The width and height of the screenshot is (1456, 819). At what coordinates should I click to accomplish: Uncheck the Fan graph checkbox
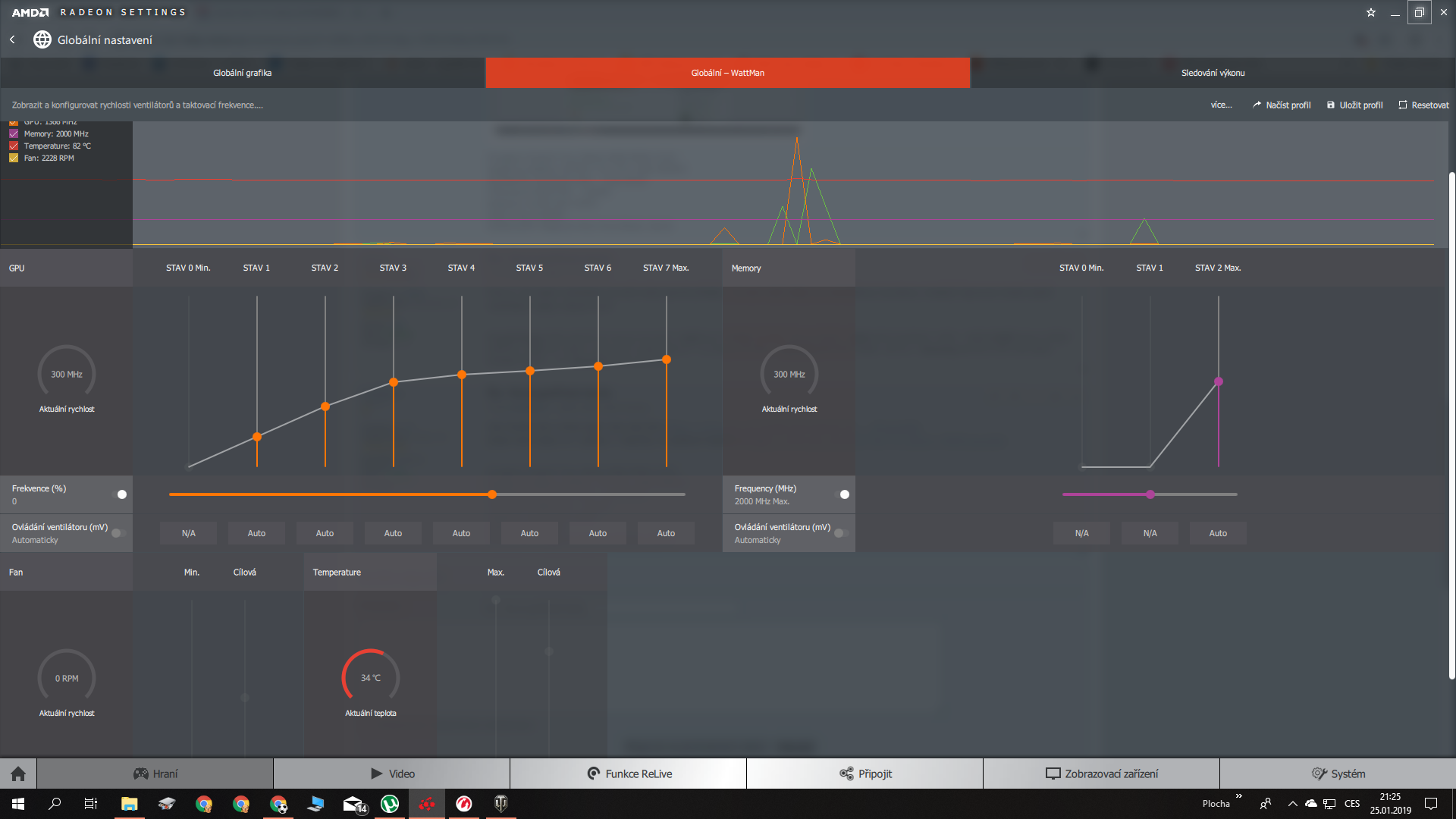[x=14, y=158]
